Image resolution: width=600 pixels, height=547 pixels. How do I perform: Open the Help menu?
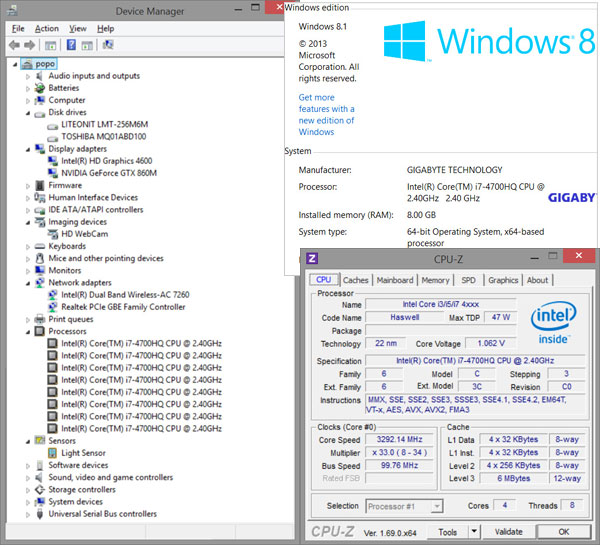pos(106,29)
